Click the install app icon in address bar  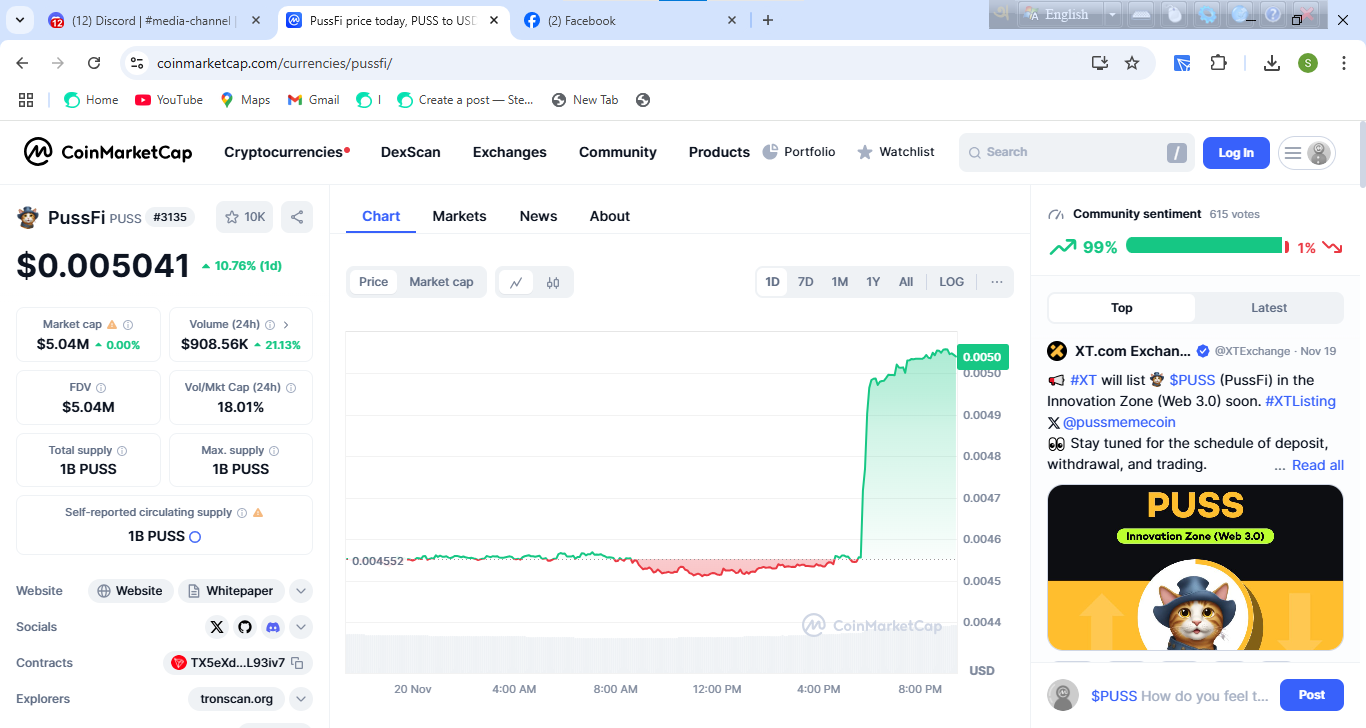1100,63
